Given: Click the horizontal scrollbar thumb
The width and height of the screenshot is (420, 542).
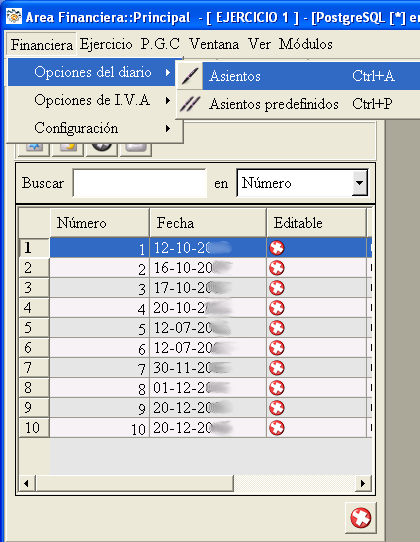Looking at the screenshot, I should 135,483.
